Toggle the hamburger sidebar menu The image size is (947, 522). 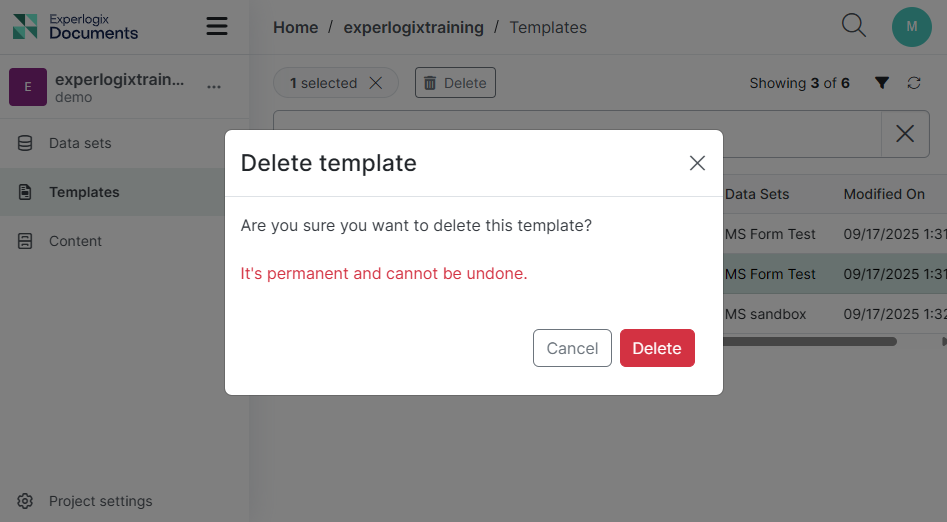(x=217, y=26)
